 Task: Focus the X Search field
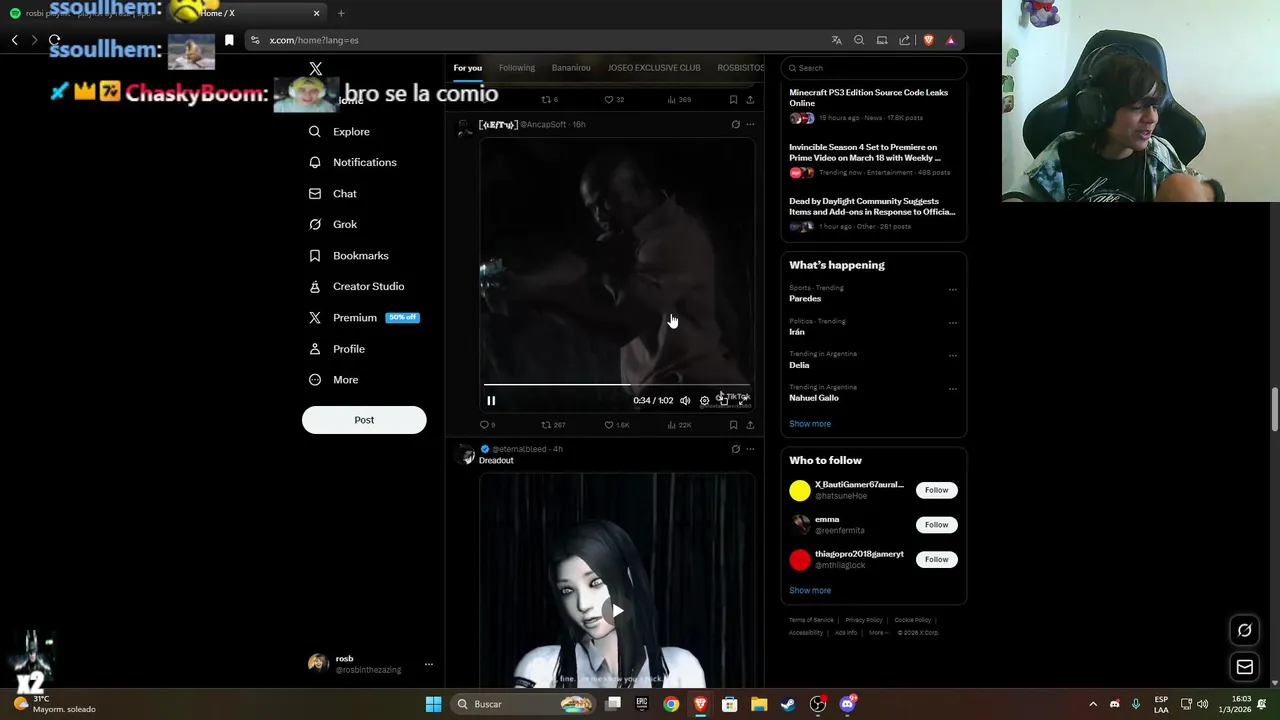pyautogui.click(x=873, y=68)
